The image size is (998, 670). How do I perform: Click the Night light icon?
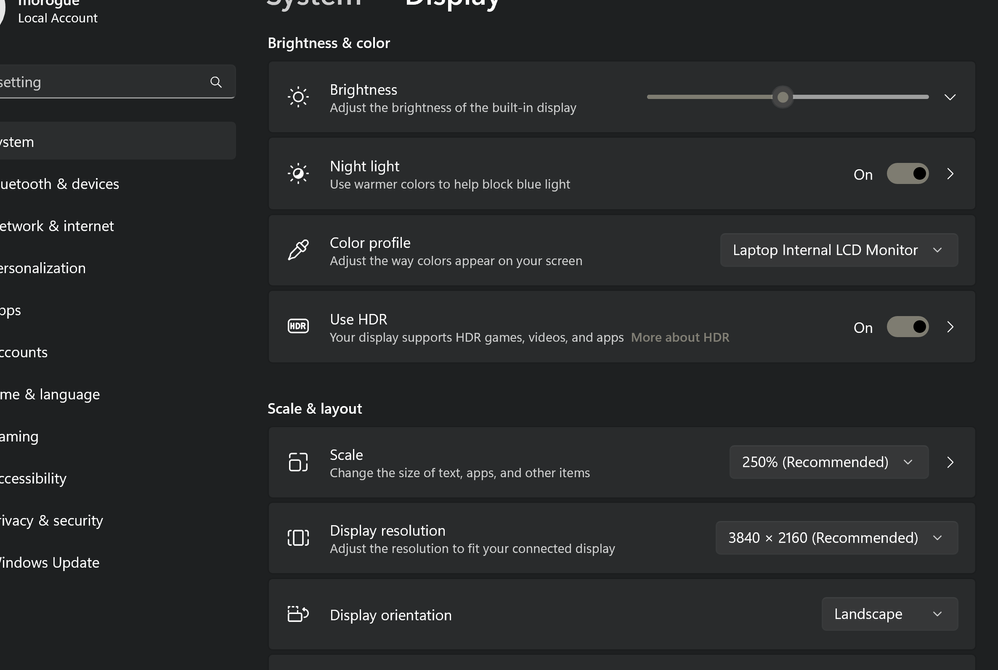coord(298,174)
